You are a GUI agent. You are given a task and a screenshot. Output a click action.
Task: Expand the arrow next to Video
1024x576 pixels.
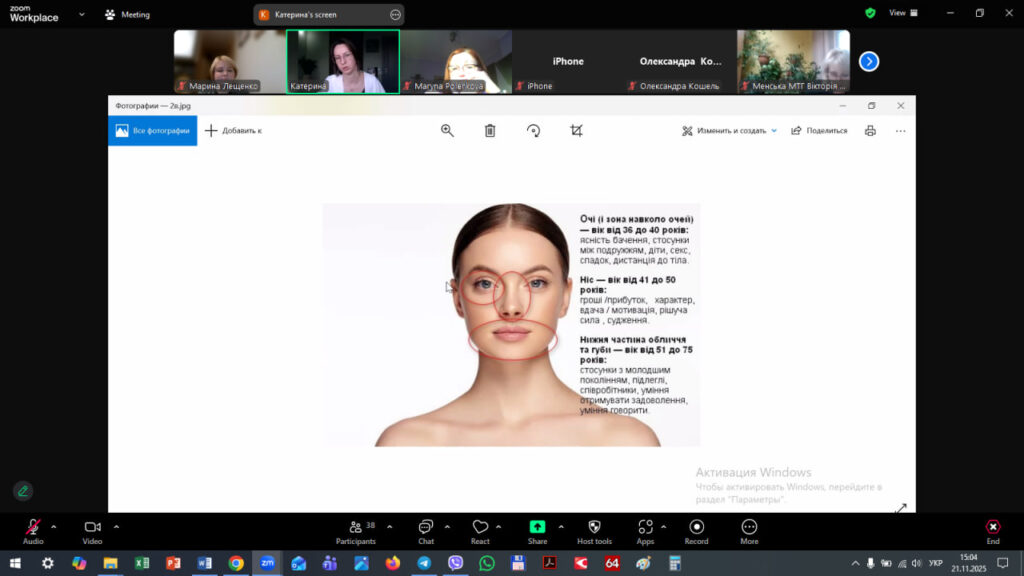[116, 526]
